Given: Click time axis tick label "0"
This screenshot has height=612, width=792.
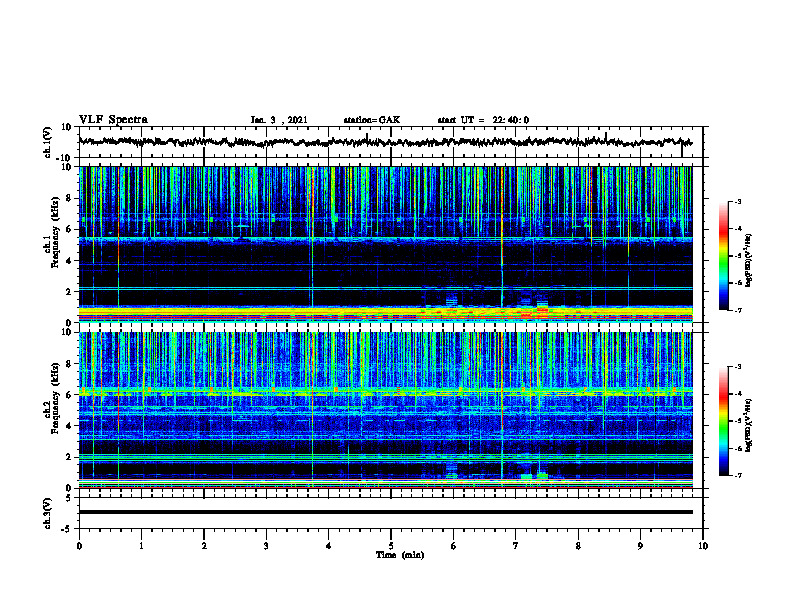Looking at the screenshot, I should (x=79, y=546).
